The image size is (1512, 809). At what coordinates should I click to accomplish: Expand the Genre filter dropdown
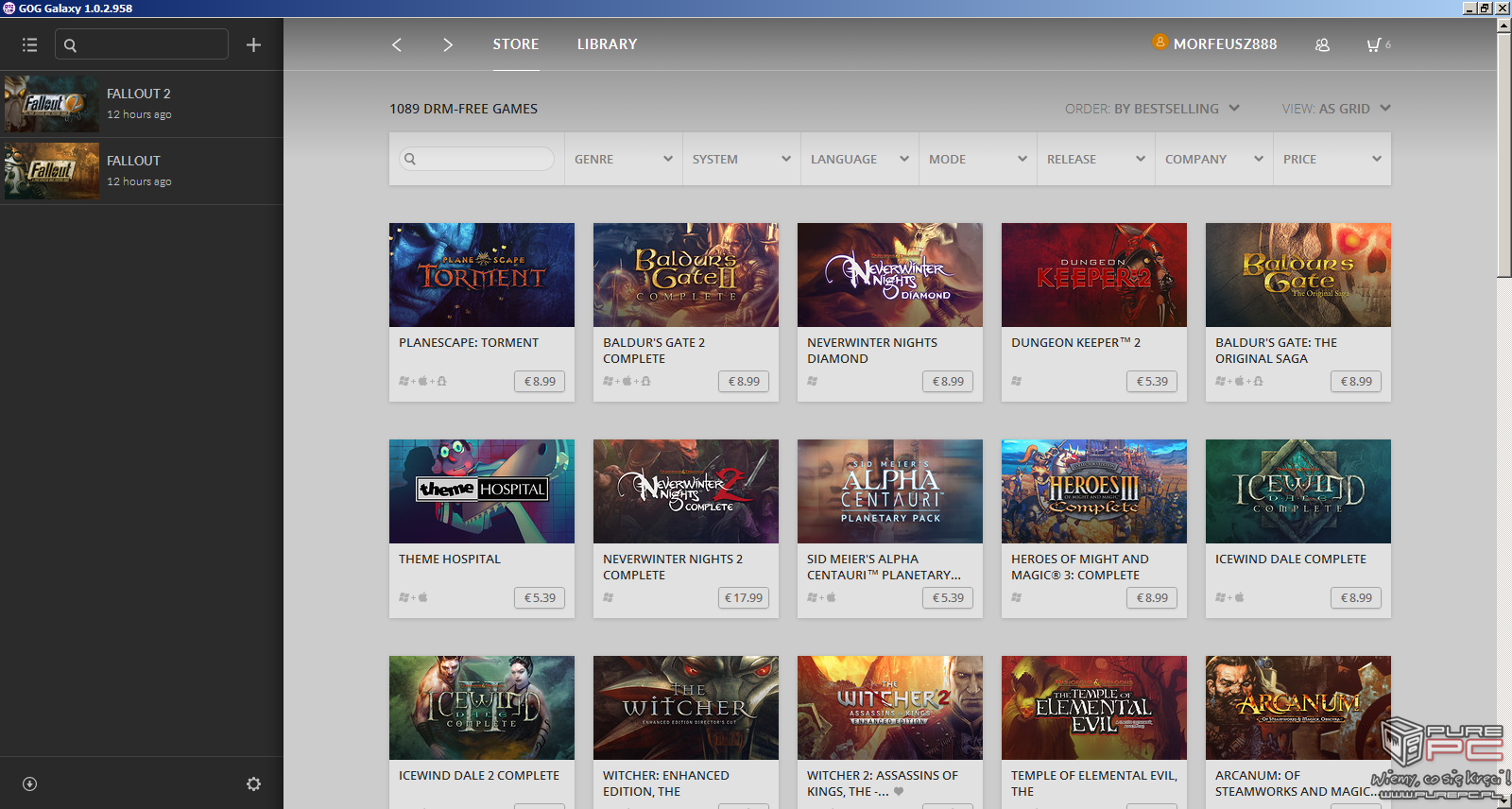623,159
